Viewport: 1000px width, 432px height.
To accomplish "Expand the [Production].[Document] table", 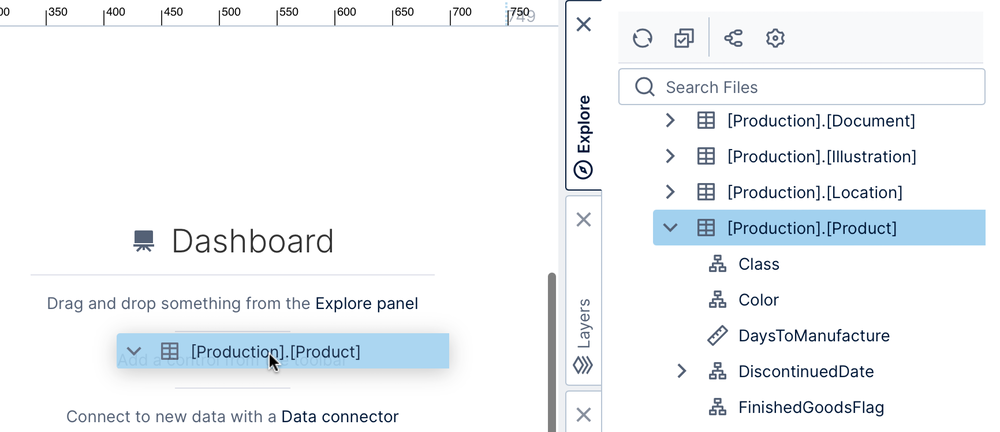I will click(x=670, y=121).
